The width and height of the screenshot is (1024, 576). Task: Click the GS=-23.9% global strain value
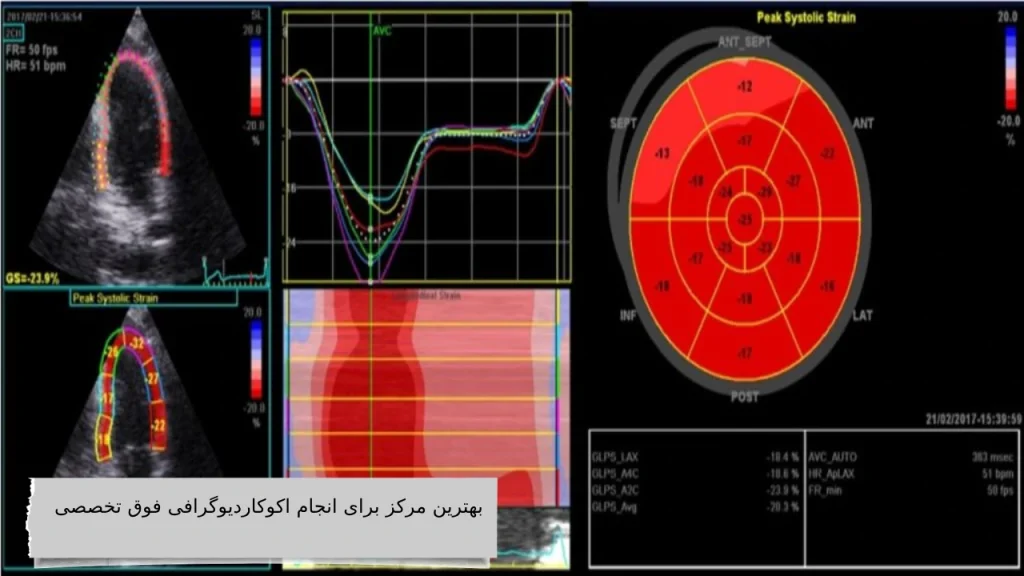click(33, 279)
